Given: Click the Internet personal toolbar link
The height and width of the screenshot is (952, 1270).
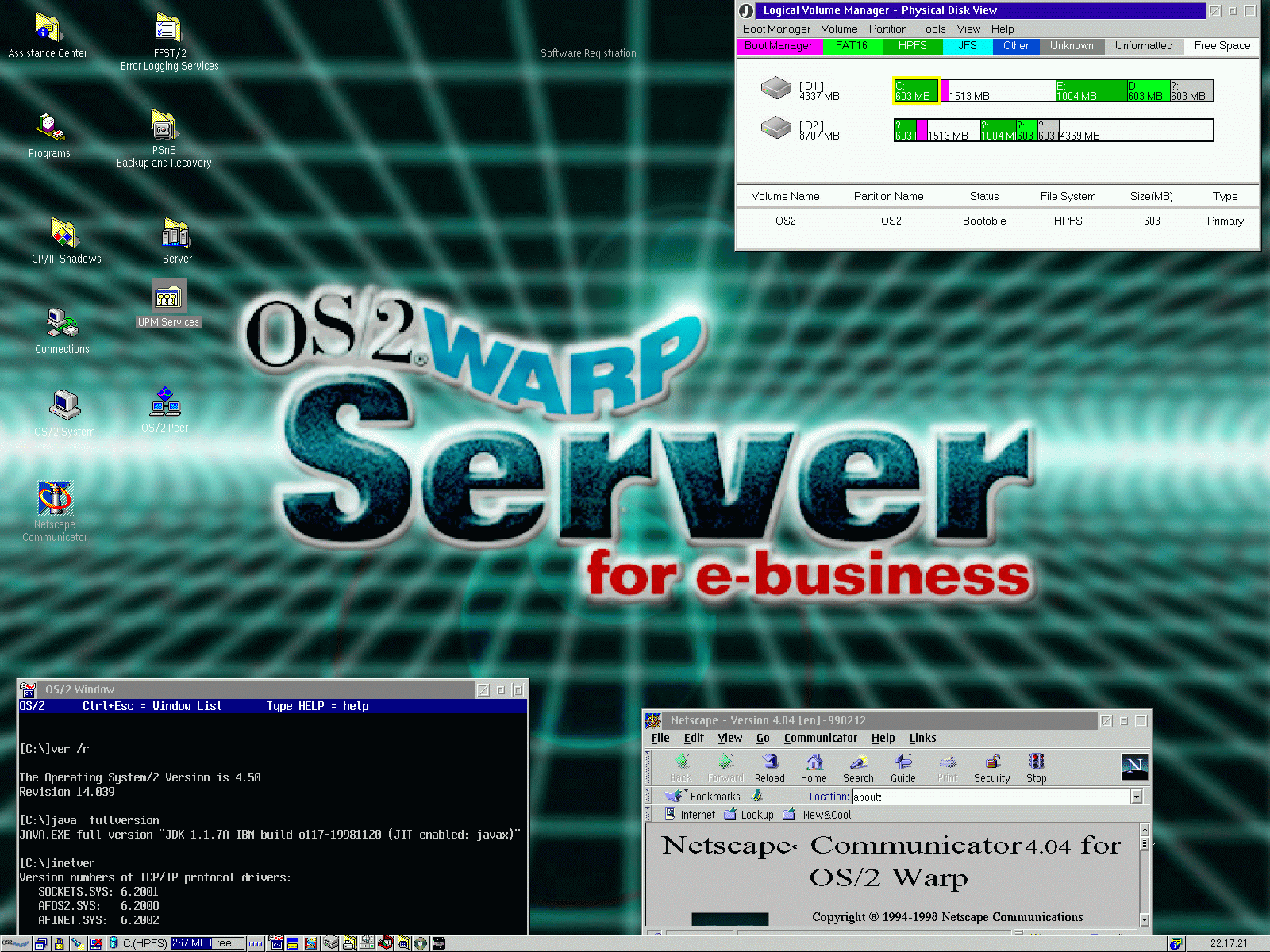Looking at the screenshot, I should tap(690, 815).
